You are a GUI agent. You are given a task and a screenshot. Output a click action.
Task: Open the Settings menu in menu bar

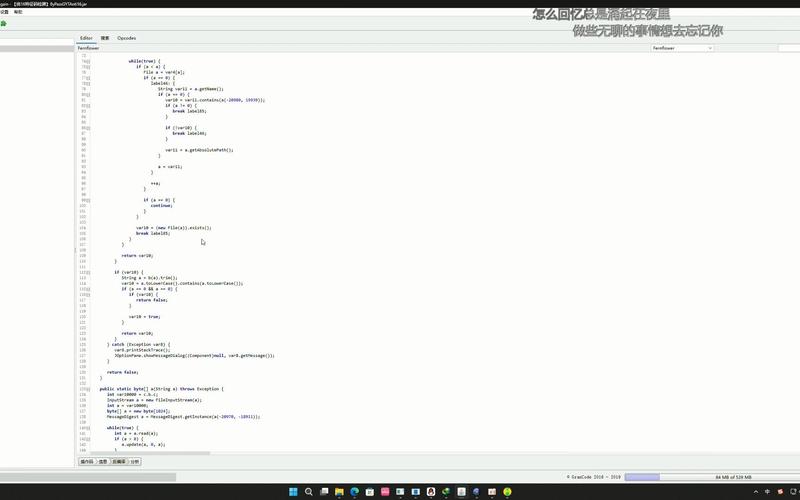[x=4, y=12]
